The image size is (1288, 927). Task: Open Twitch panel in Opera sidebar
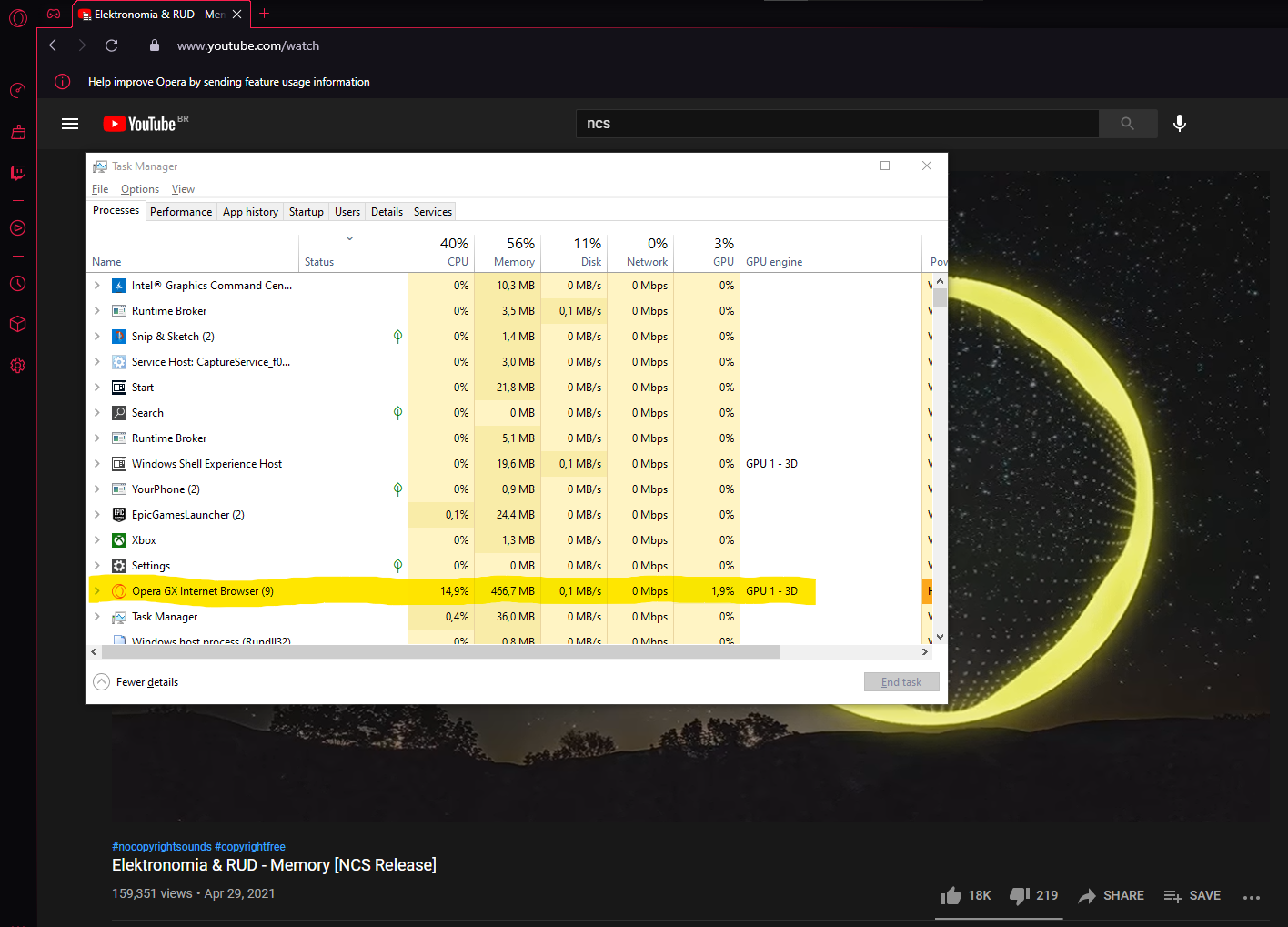pos(17,173)
